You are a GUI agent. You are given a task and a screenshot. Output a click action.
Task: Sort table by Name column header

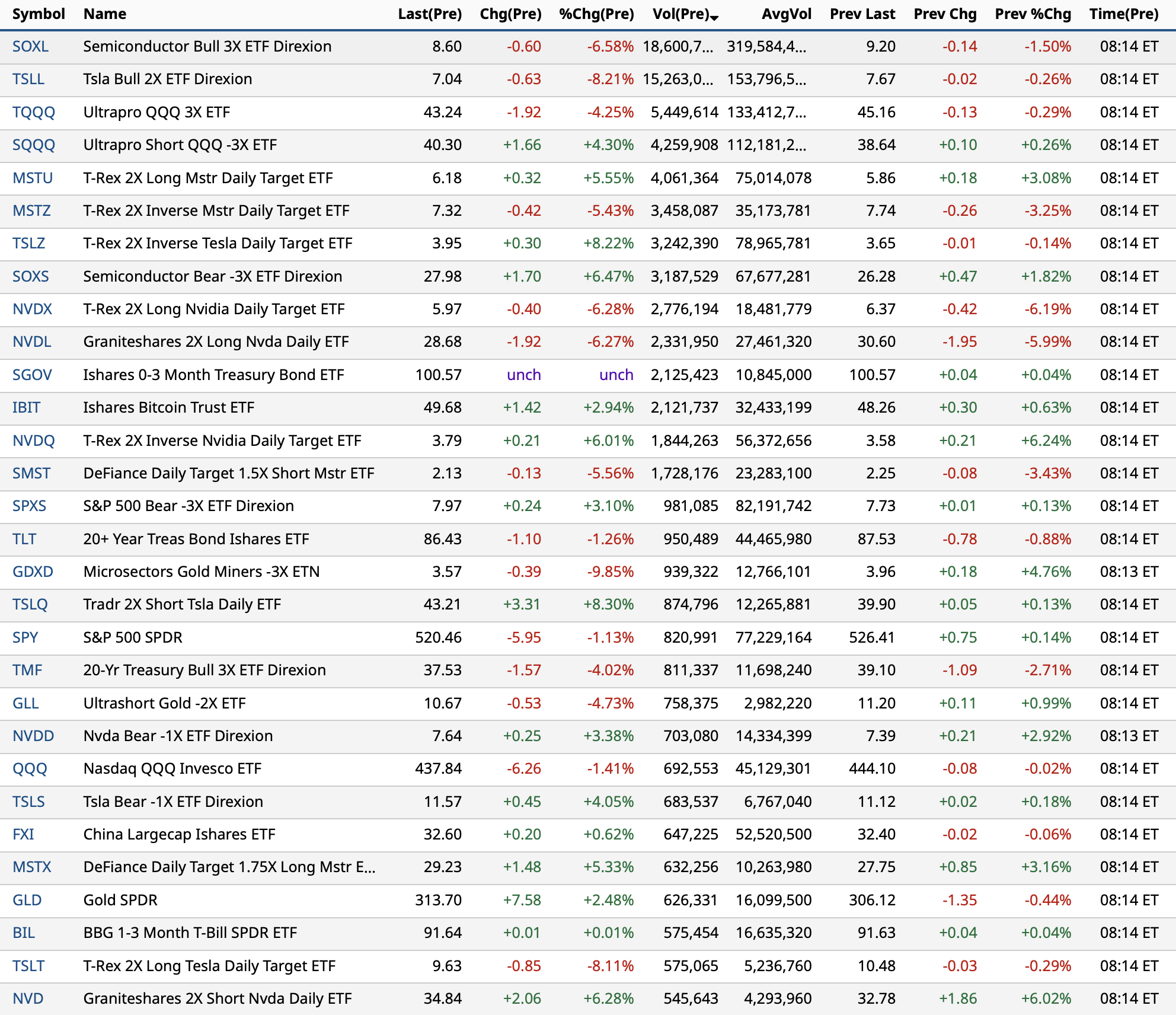coord(104,14)
